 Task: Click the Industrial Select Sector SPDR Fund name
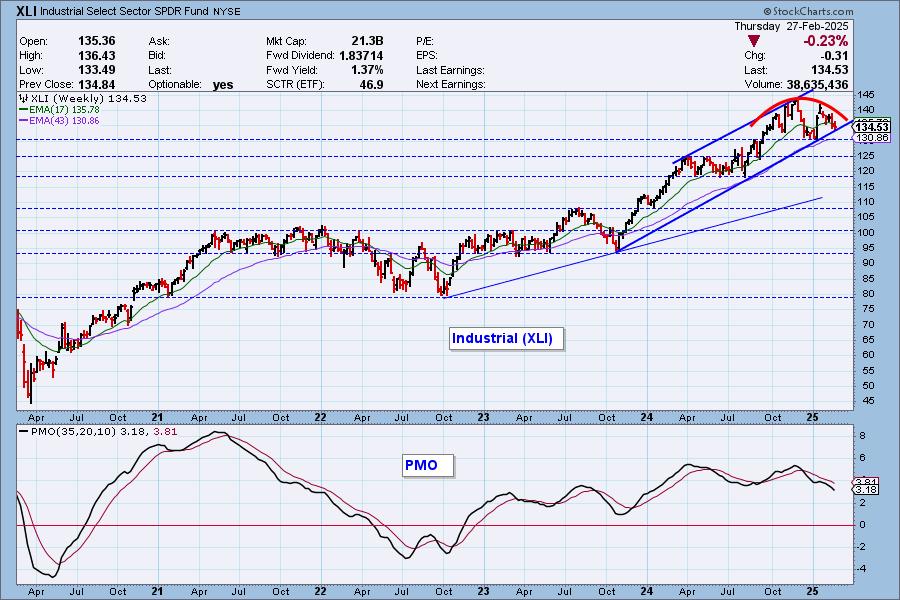point(124,11)
